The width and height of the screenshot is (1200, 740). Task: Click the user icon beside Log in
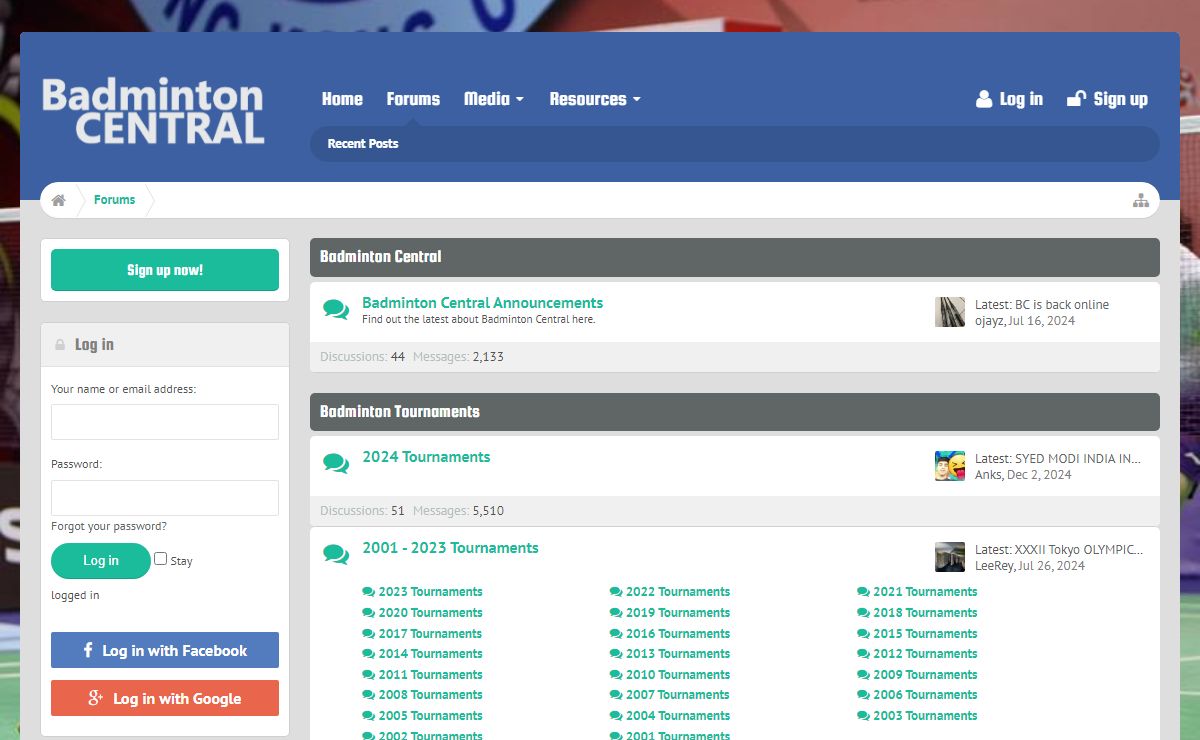click(x=984, y=99)
